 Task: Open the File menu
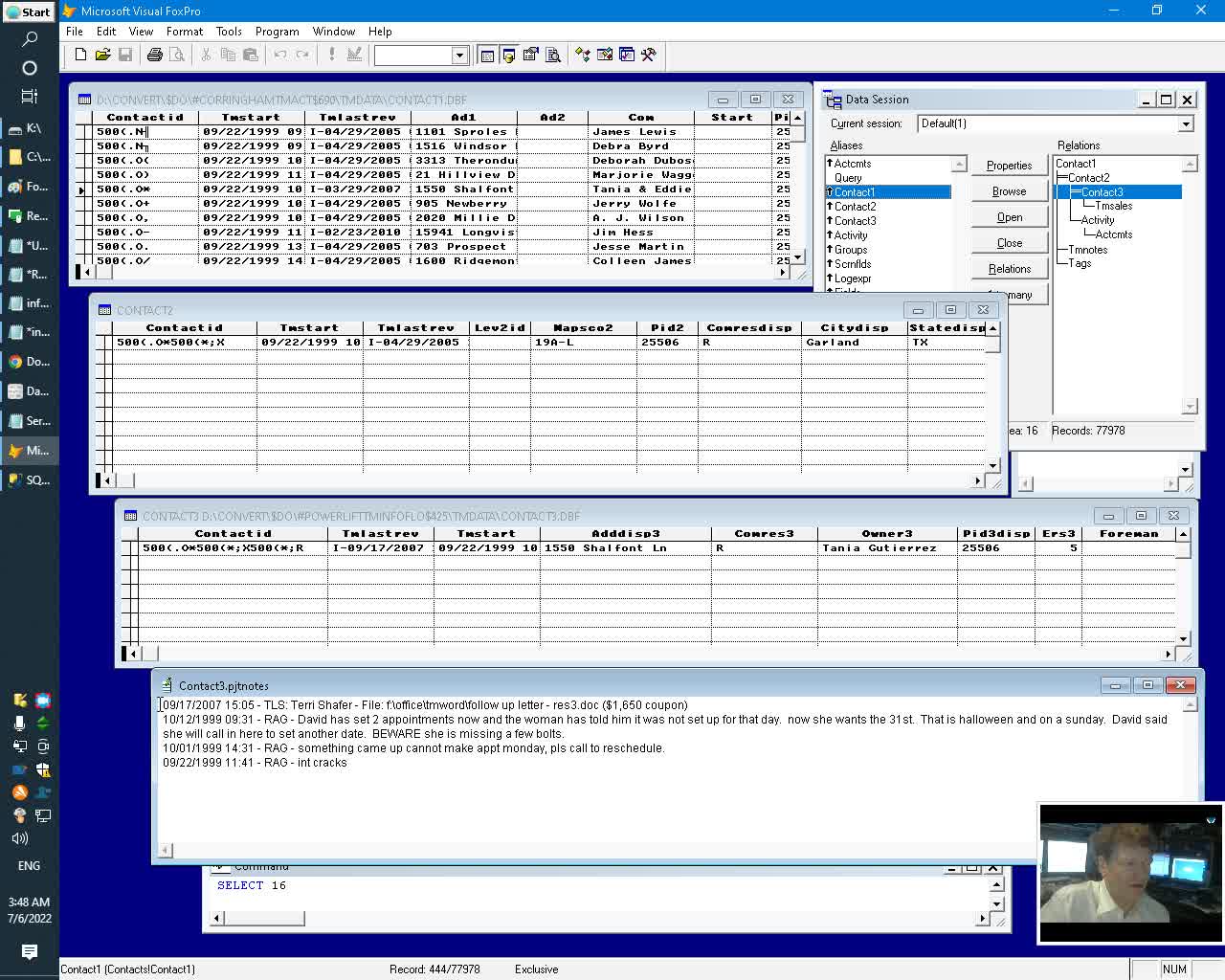pyautogui.click(x=74, y=32)
